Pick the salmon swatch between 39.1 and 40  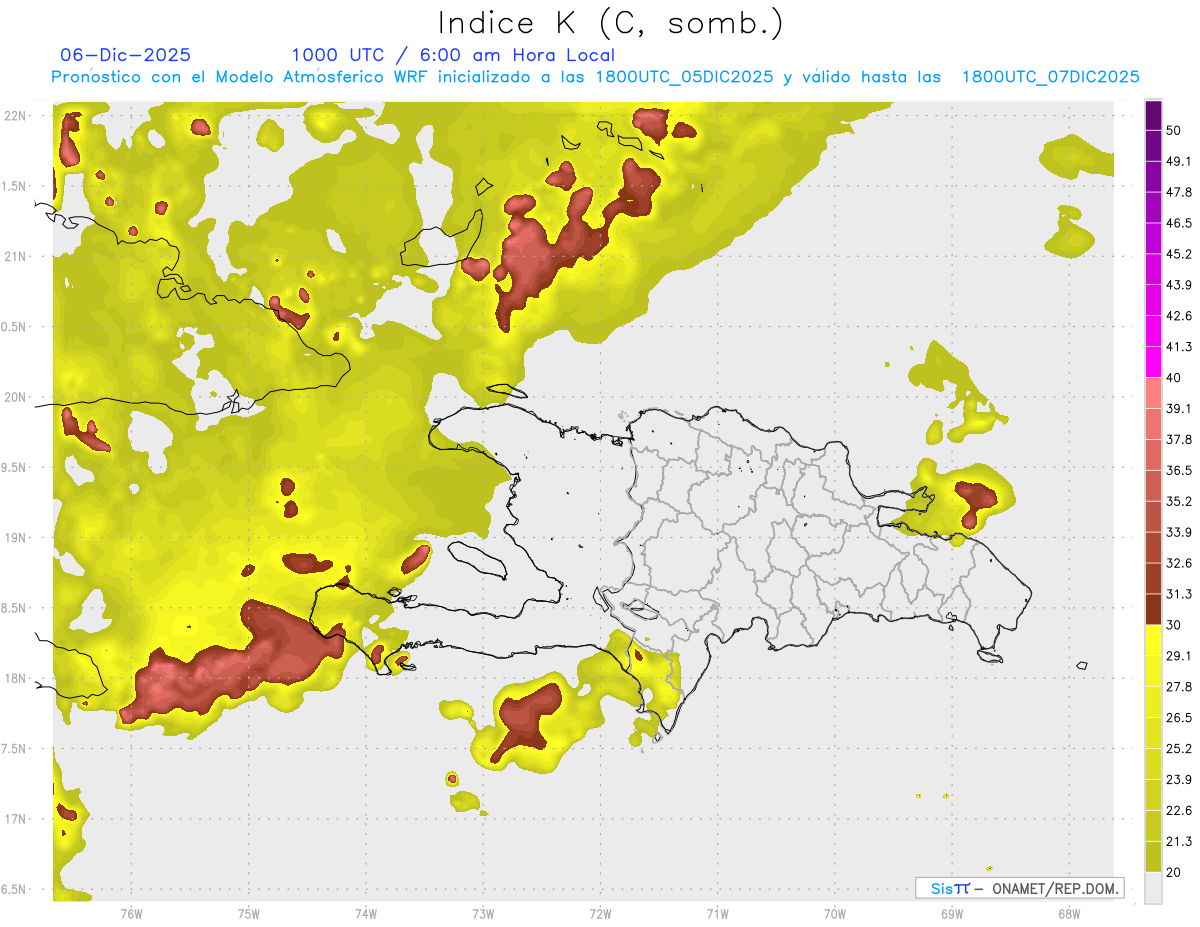click(1153, 393)
